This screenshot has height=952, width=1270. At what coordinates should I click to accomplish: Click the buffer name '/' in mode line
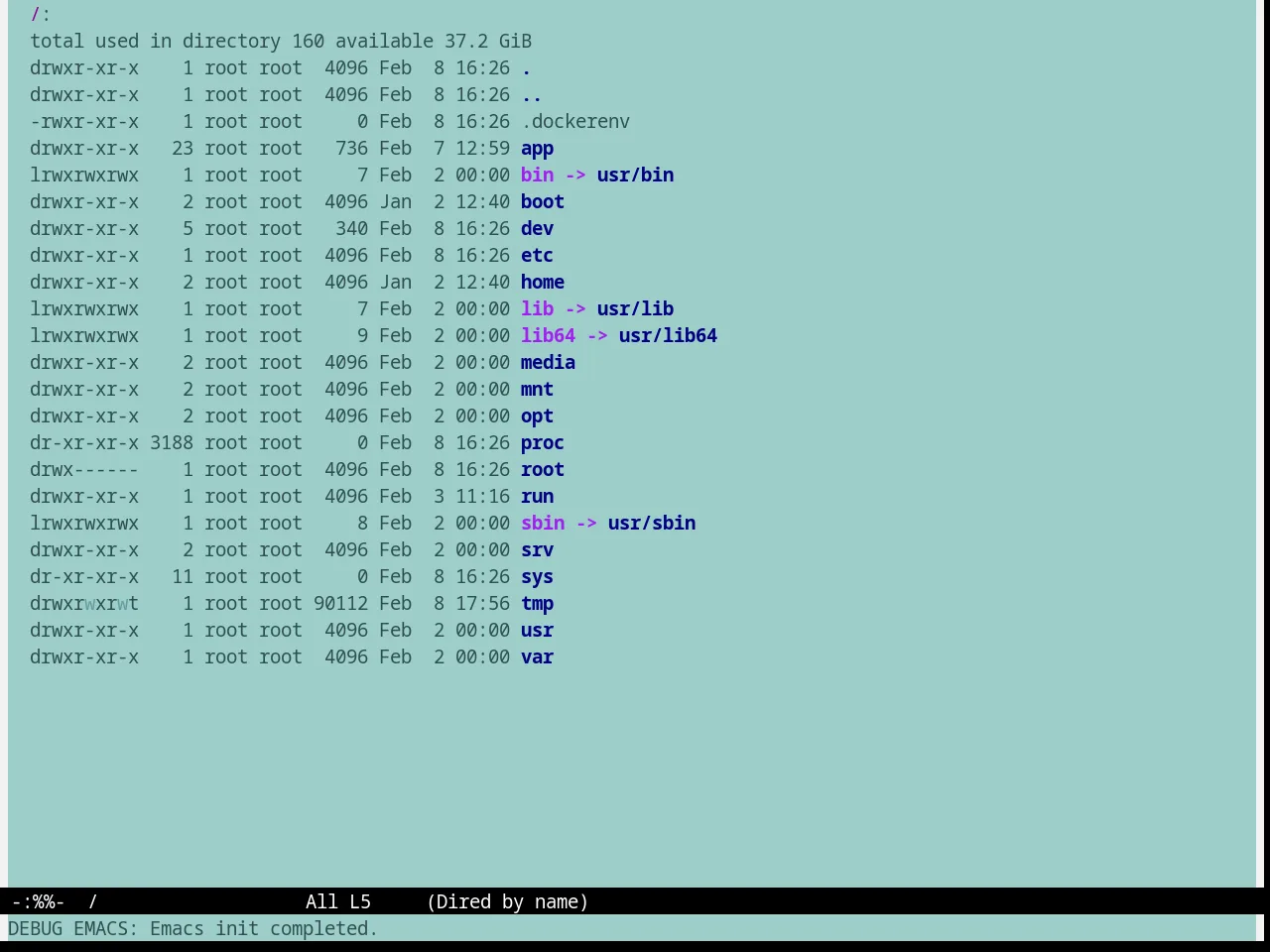pyautogui.click(x=93, y=901)
